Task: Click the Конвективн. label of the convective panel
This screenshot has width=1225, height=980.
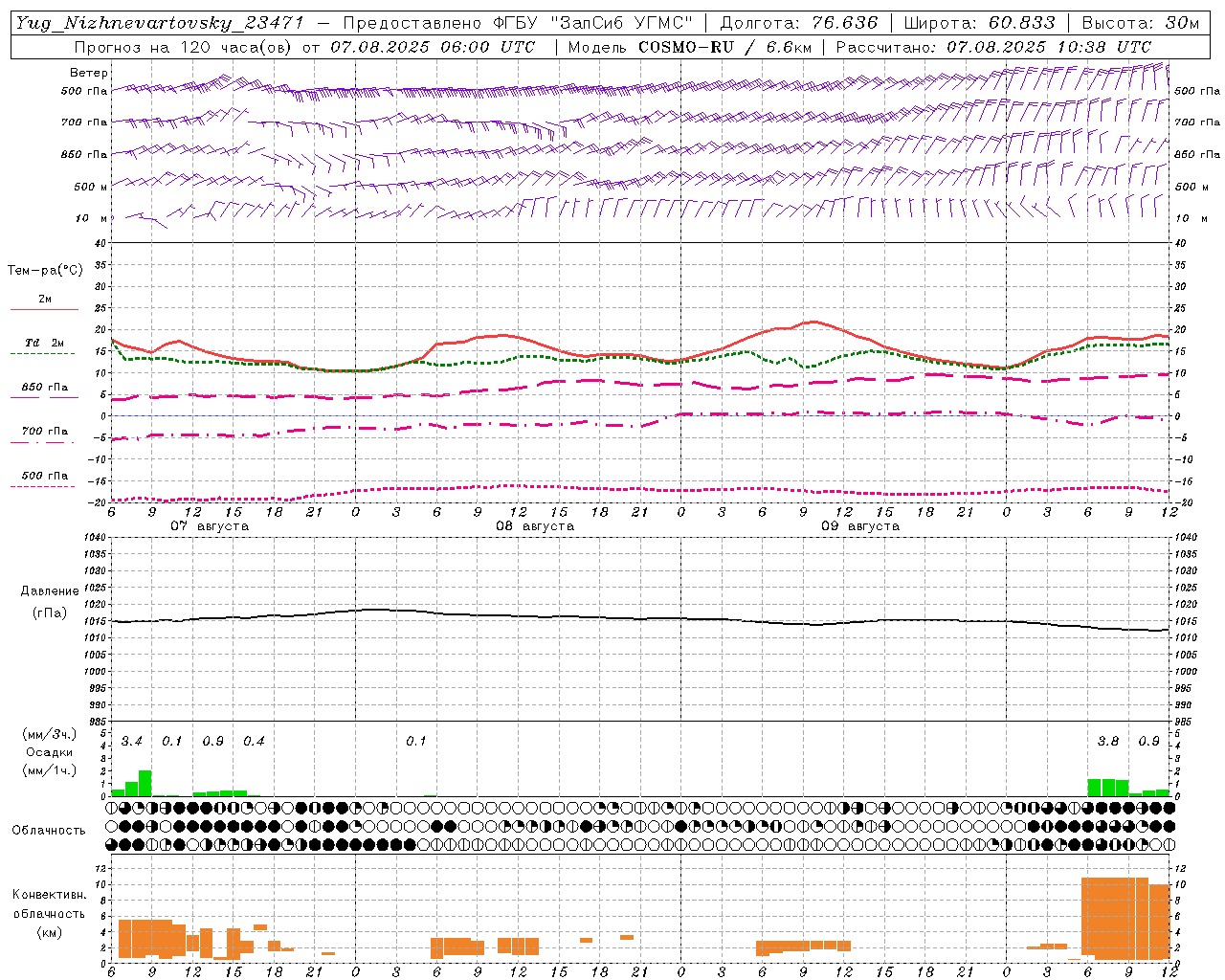Action: pyautogui.click(x=49, y=894)
